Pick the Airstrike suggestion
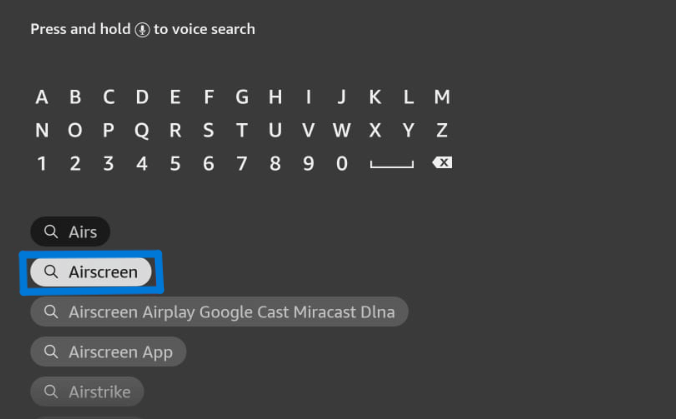676x419 pixels. coord(87,391)
